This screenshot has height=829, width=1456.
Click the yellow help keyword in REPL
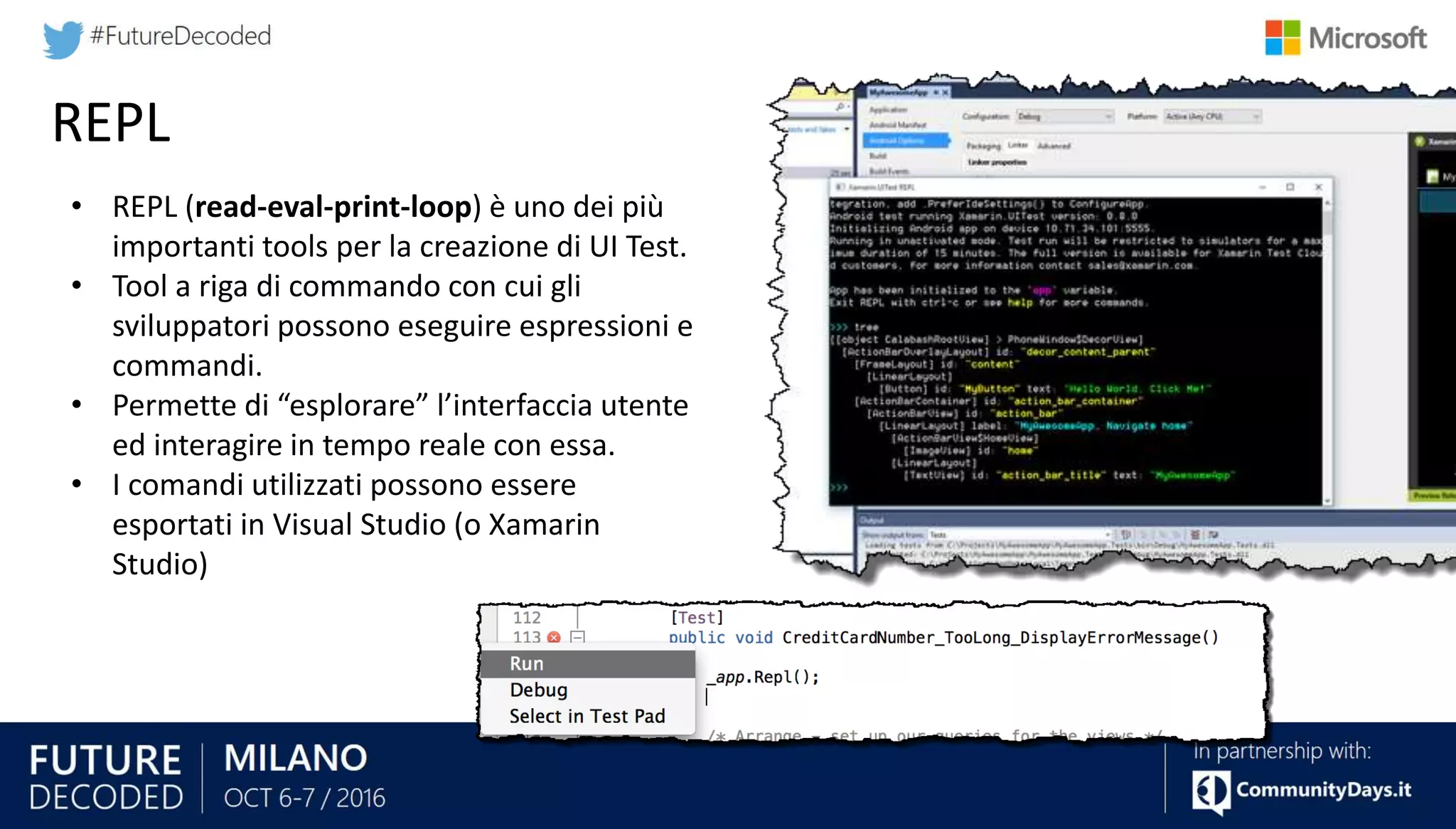point(1019,302)
